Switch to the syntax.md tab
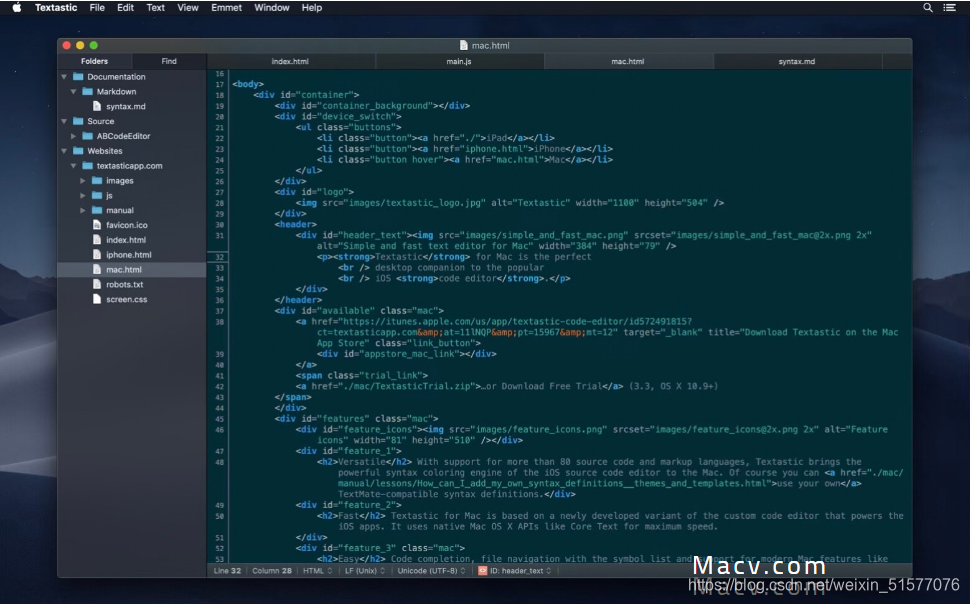970x604 pixels. pyautogui.click(x=797, y=61)
